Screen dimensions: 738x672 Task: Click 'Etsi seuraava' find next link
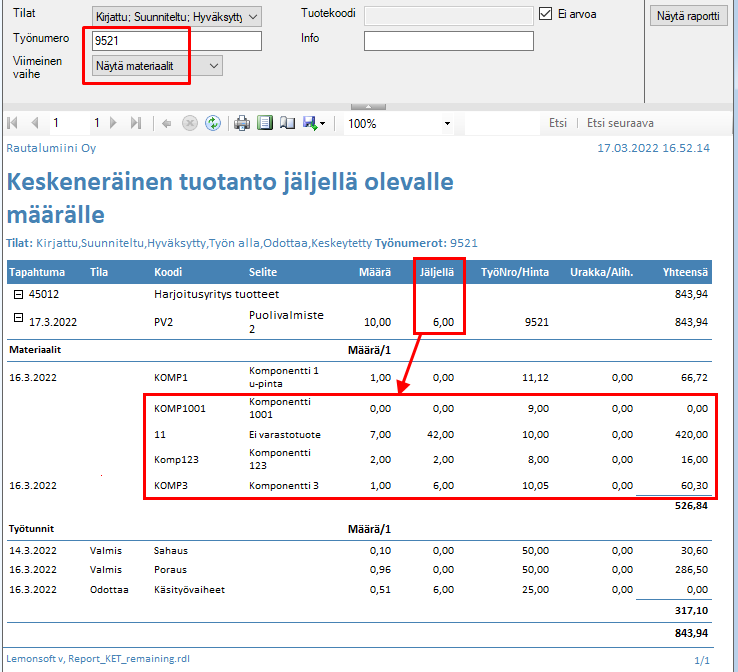pyautogui.click(x=620, y=123)
